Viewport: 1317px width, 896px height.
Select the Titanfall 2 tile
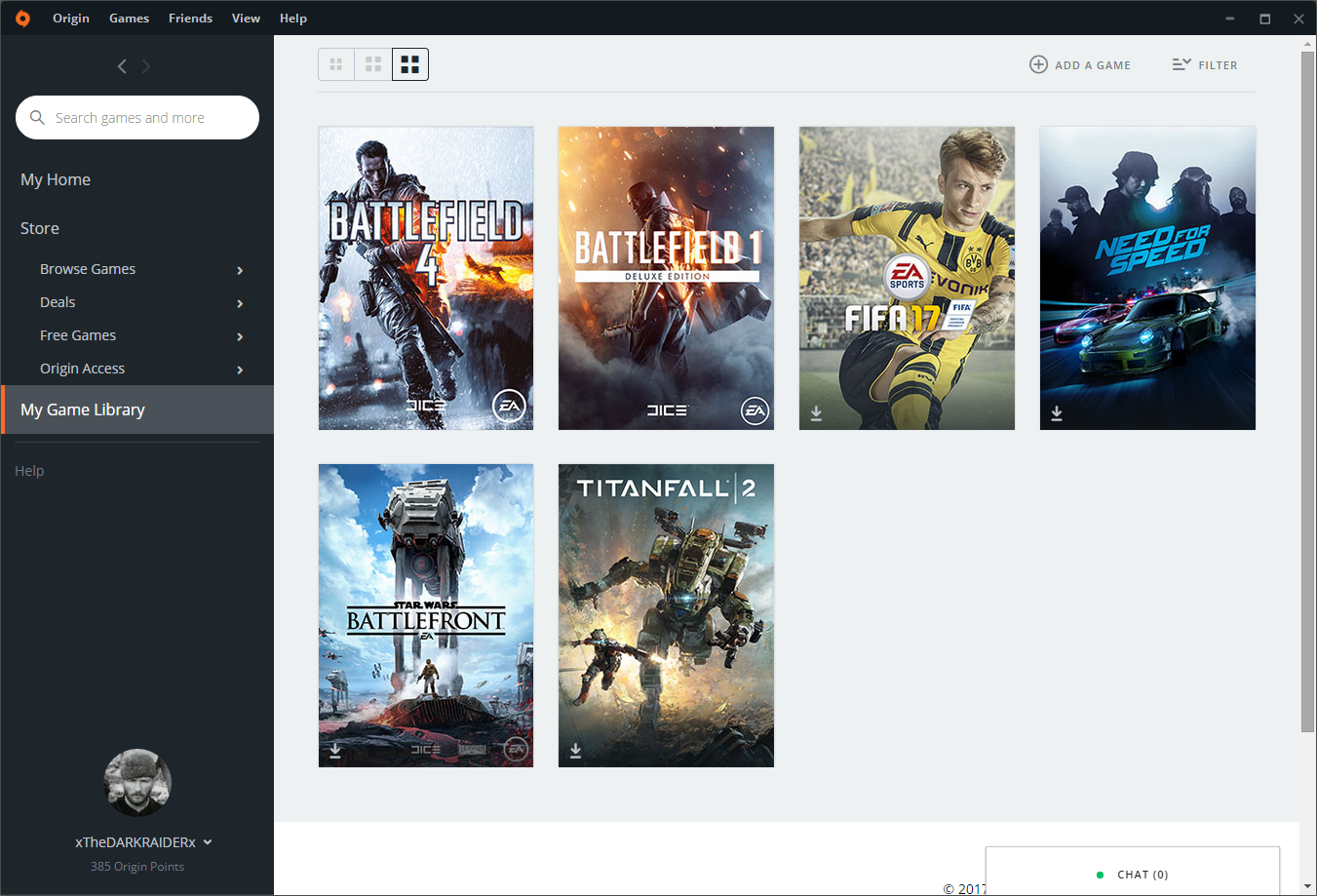666,615
